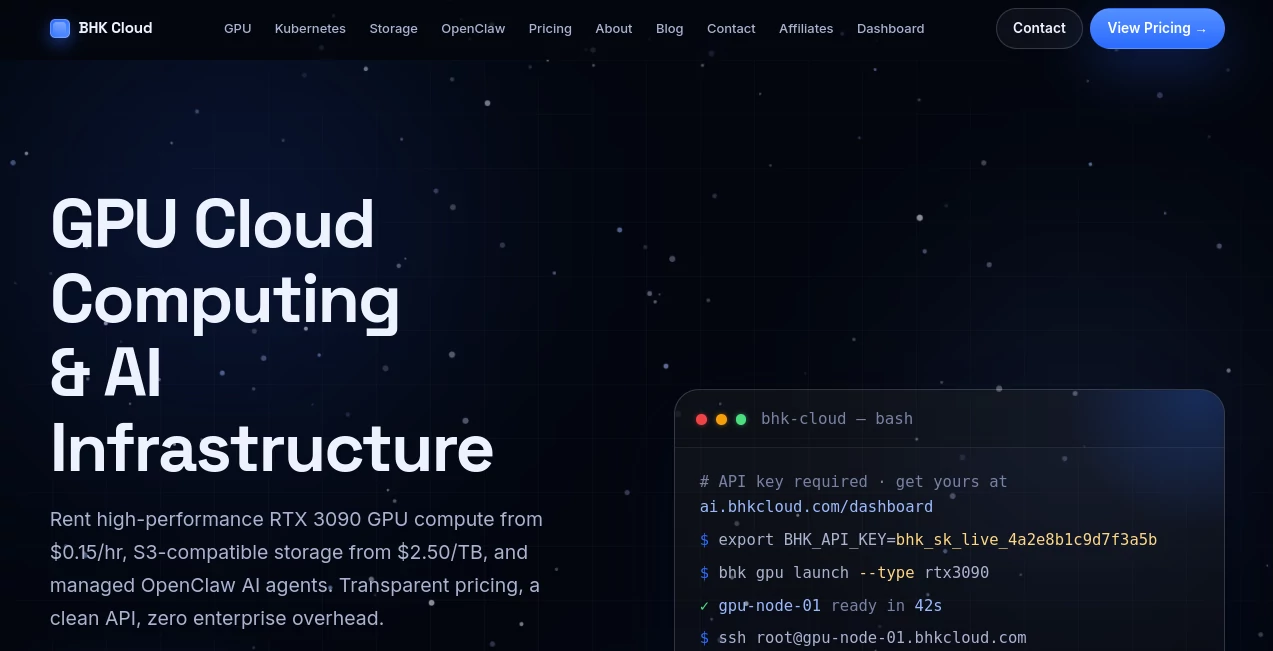Viewport: 1273px width, 651px height.
Task: Open the OpenClaw nav link
Action: 473,28
